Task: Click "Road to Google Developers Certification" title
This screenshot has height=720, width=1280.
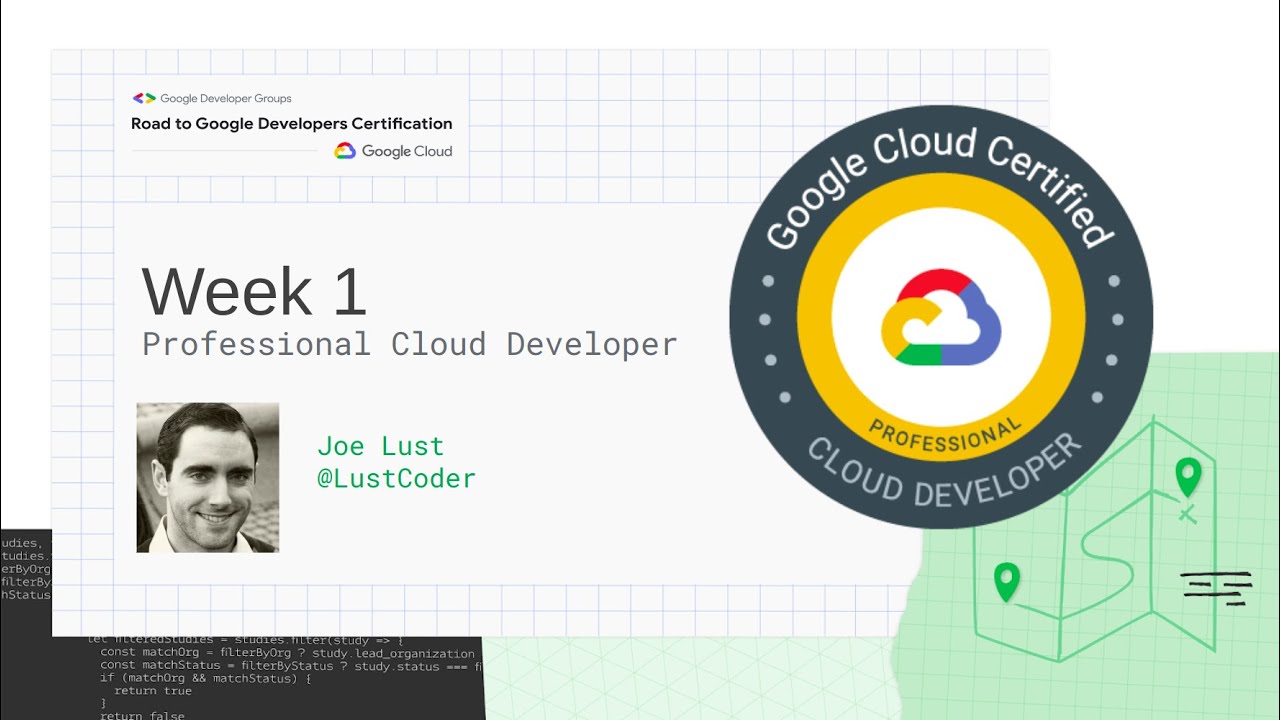Action: tap(292, 124)
